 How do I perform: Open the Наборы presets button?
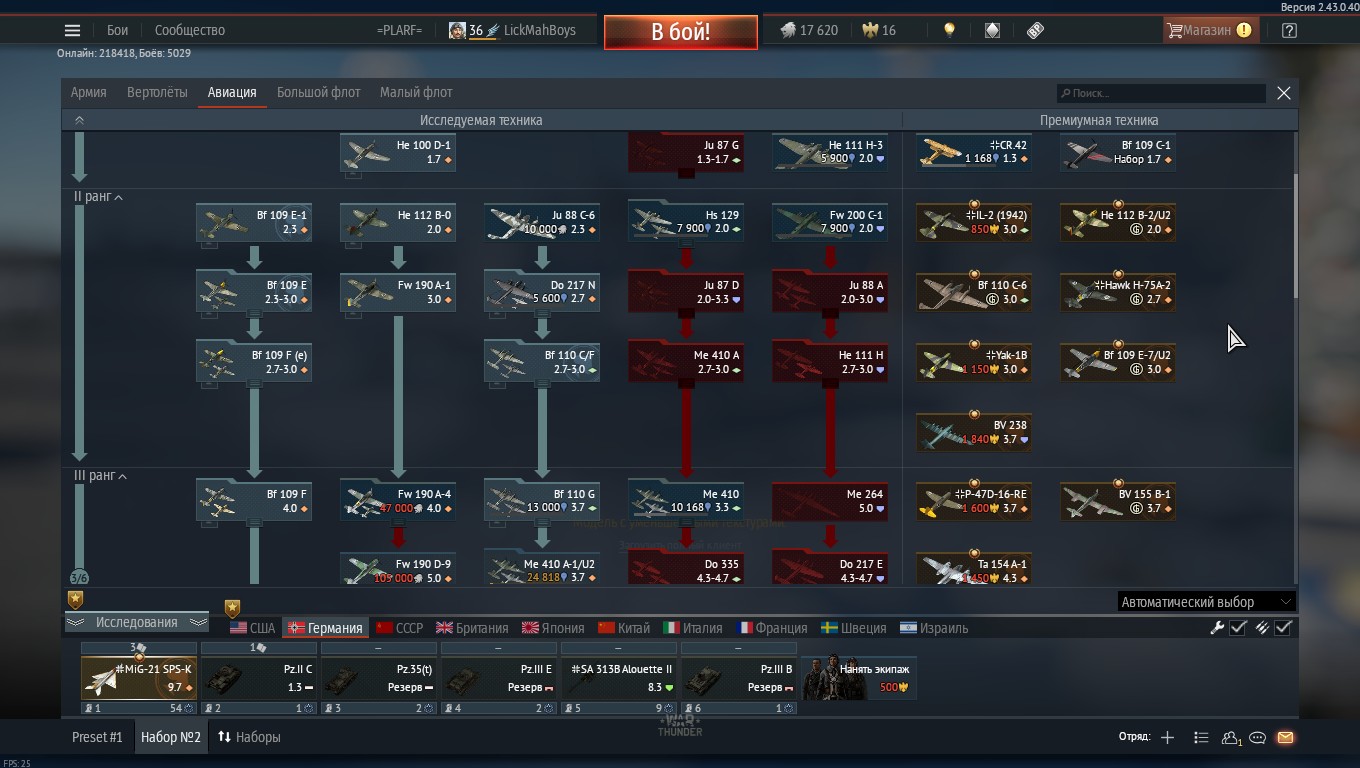tap(249, 737)
